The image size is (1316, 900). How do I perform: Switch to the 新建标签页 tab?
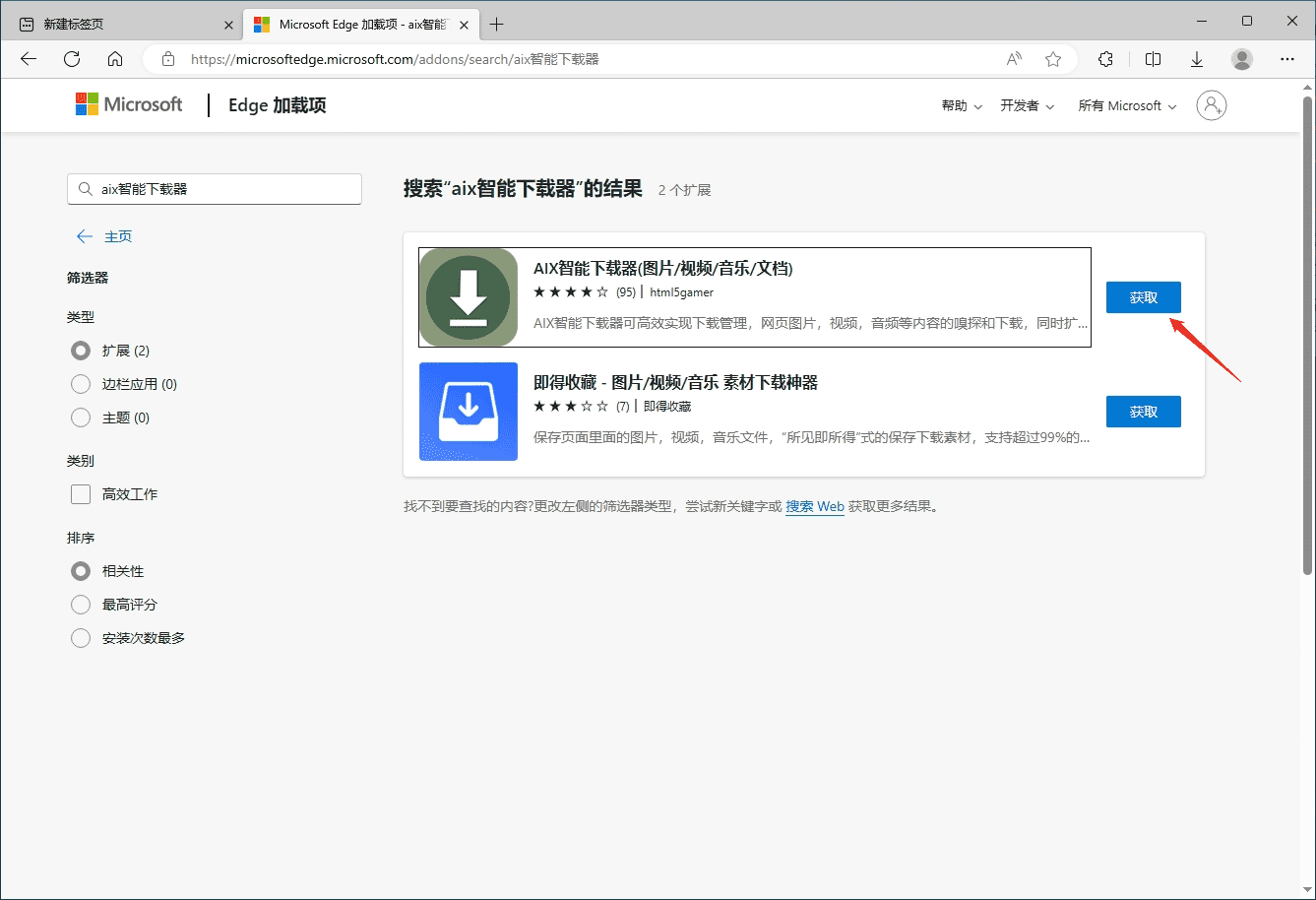coord(118,23)
